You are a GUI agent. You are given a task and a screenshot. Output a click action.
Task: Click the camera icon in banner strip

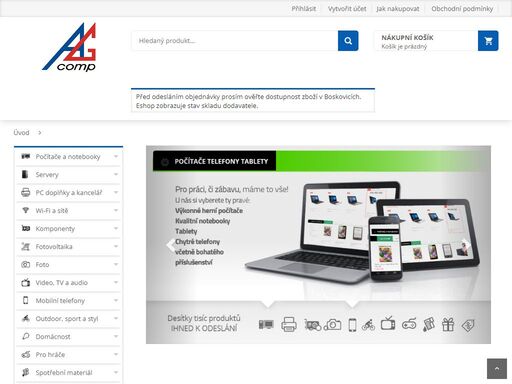pyautogui.click(x=333, y=324)
